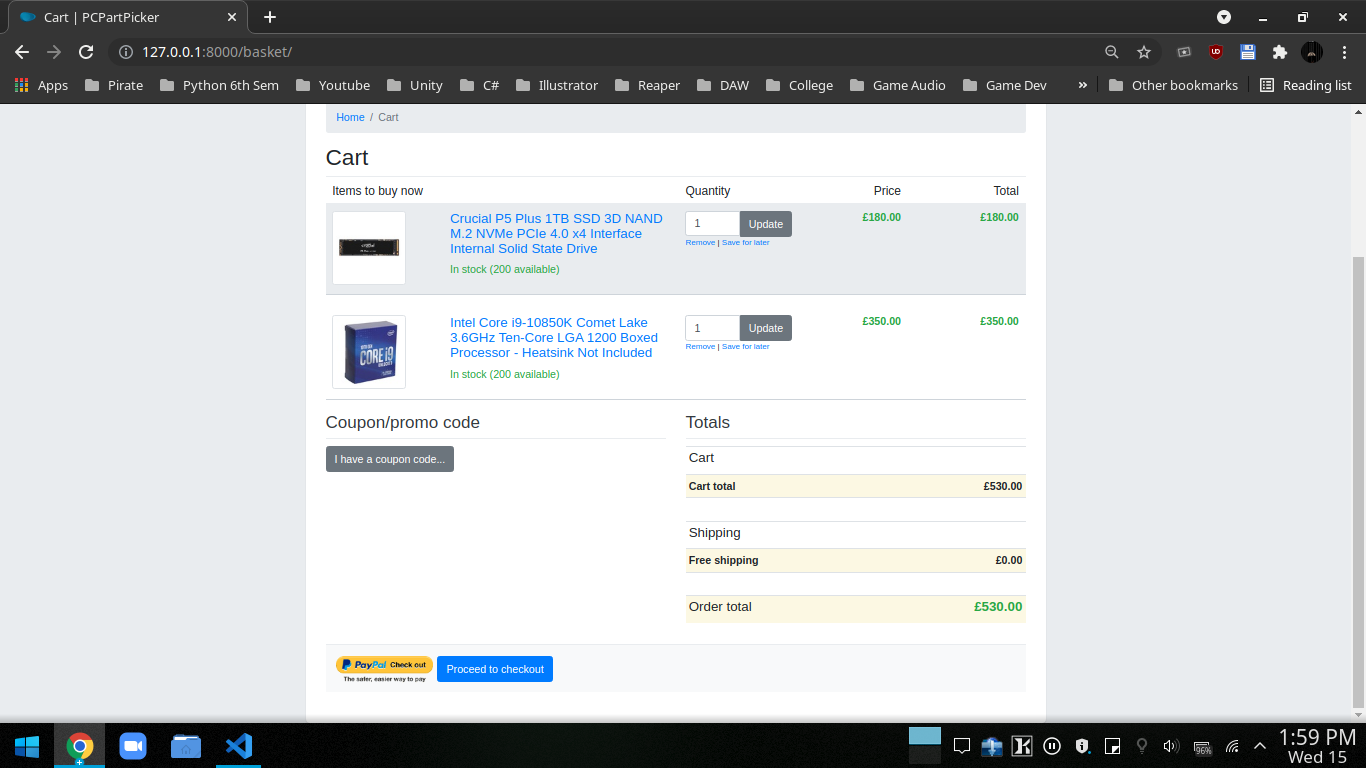Focus quantity field for Crucial SSD
Screen dimensions: 1366x768
pos(712,224)
